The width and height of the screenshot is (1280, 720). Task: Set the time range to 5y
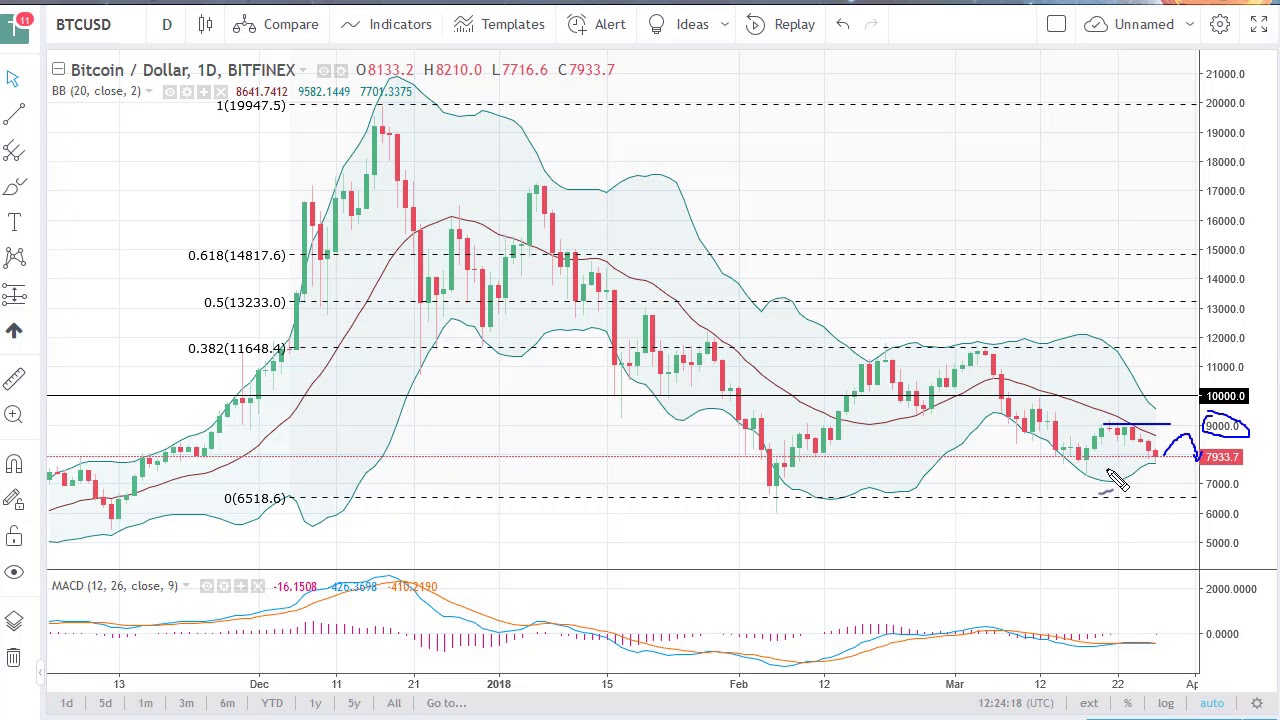354,703
